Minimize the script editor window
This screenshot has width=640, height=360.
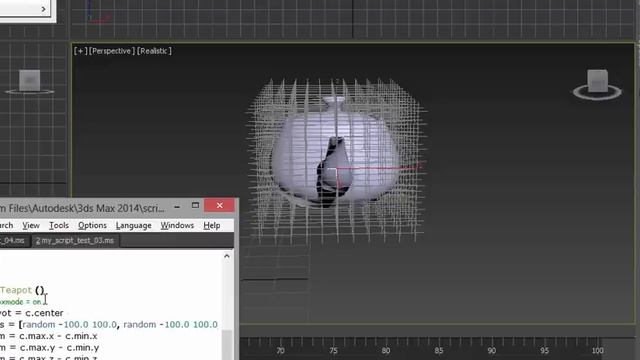click(177, 206)
